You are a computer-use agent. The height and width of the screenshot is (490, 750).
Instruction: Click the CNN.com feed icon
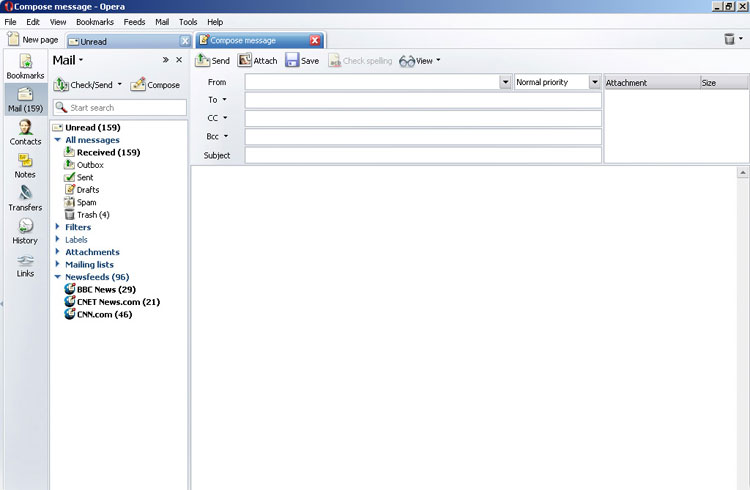tap(70, 314)
